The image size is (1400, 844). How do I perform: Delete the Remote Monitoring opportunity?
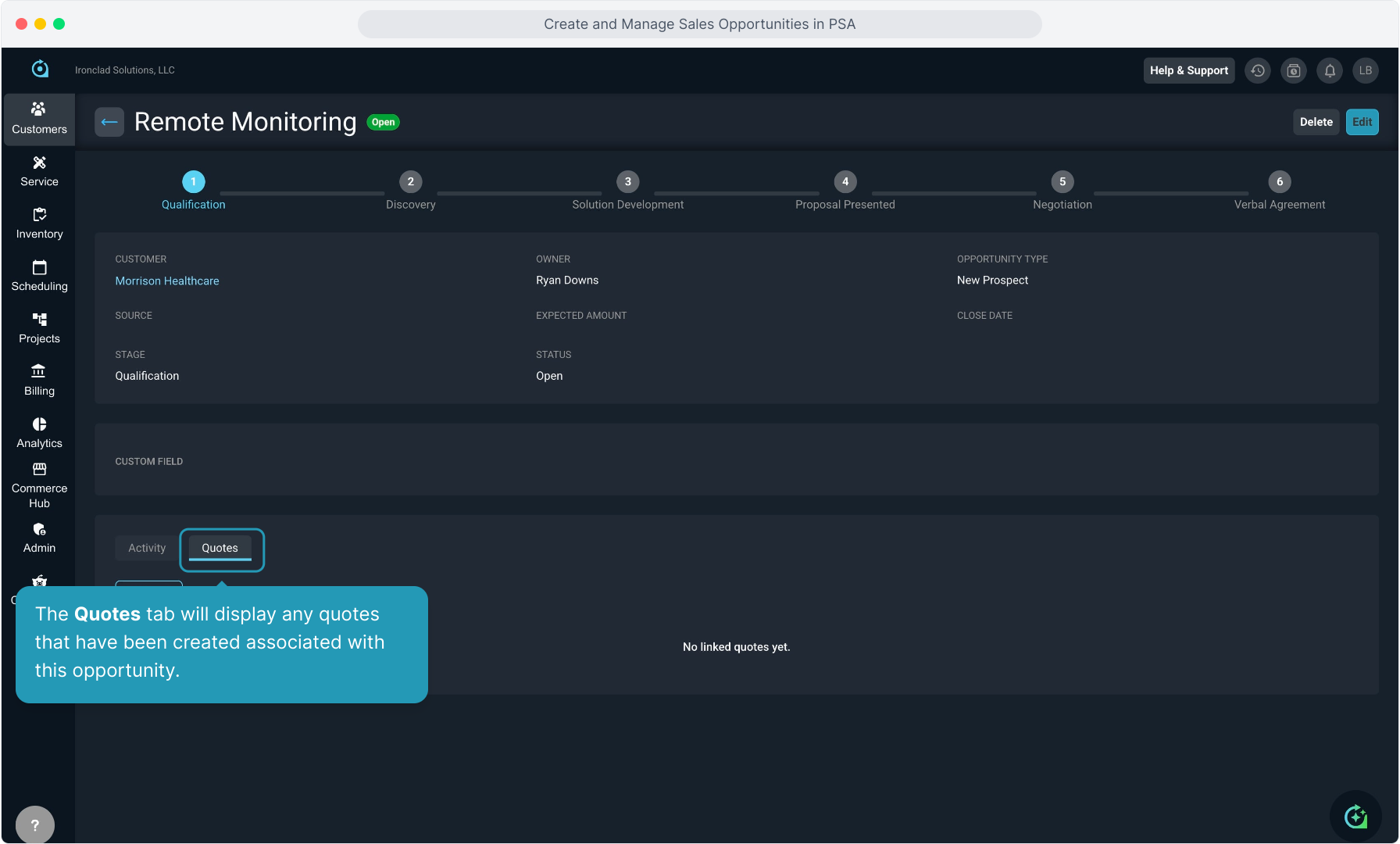[x=1316, y=122]
